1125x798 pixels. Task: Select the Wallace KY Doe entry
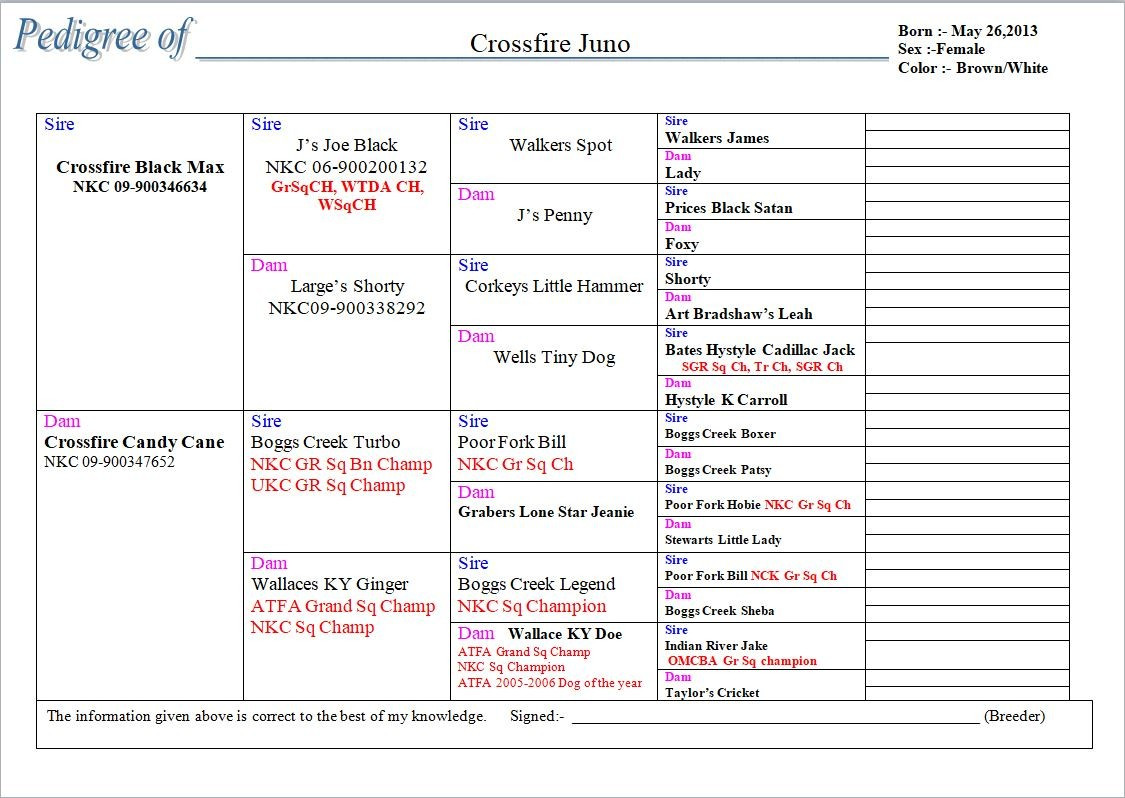(x=564, y=634)
